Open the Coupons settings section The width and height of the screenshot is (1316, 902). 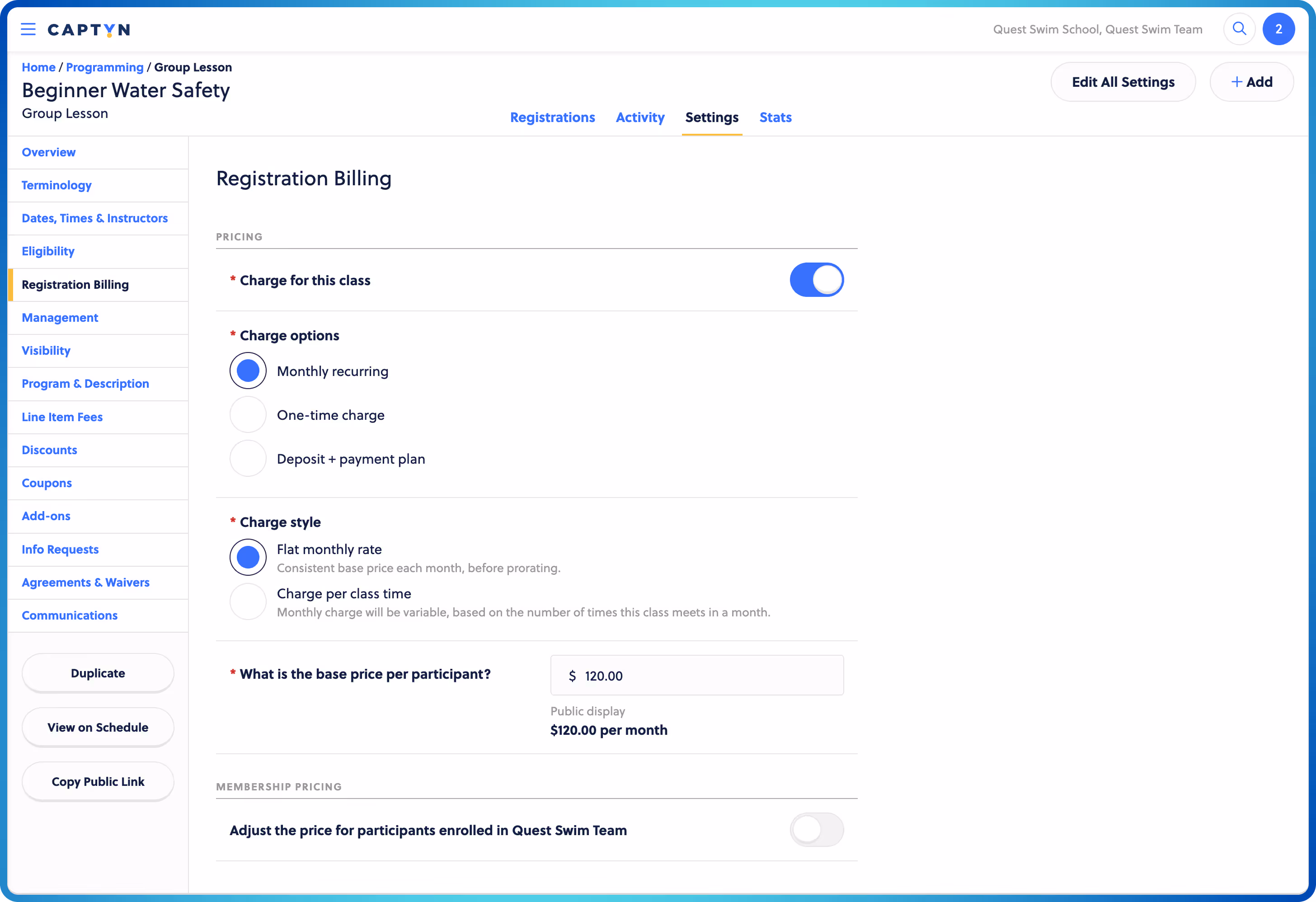click(47, 483)
